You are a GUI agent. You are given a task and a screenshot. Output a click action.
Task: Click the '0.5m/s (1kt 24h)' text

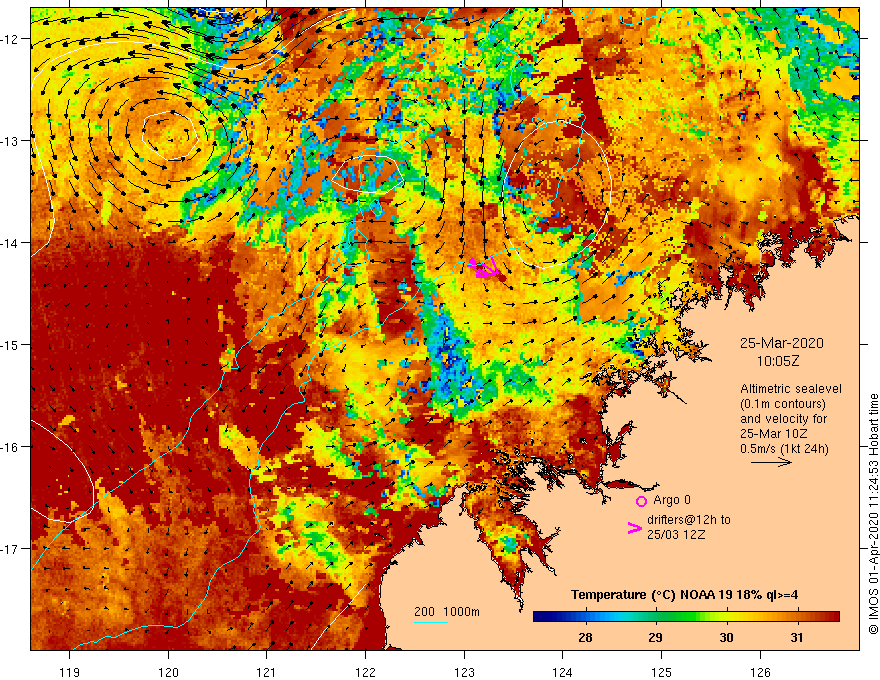coord(783,449)
